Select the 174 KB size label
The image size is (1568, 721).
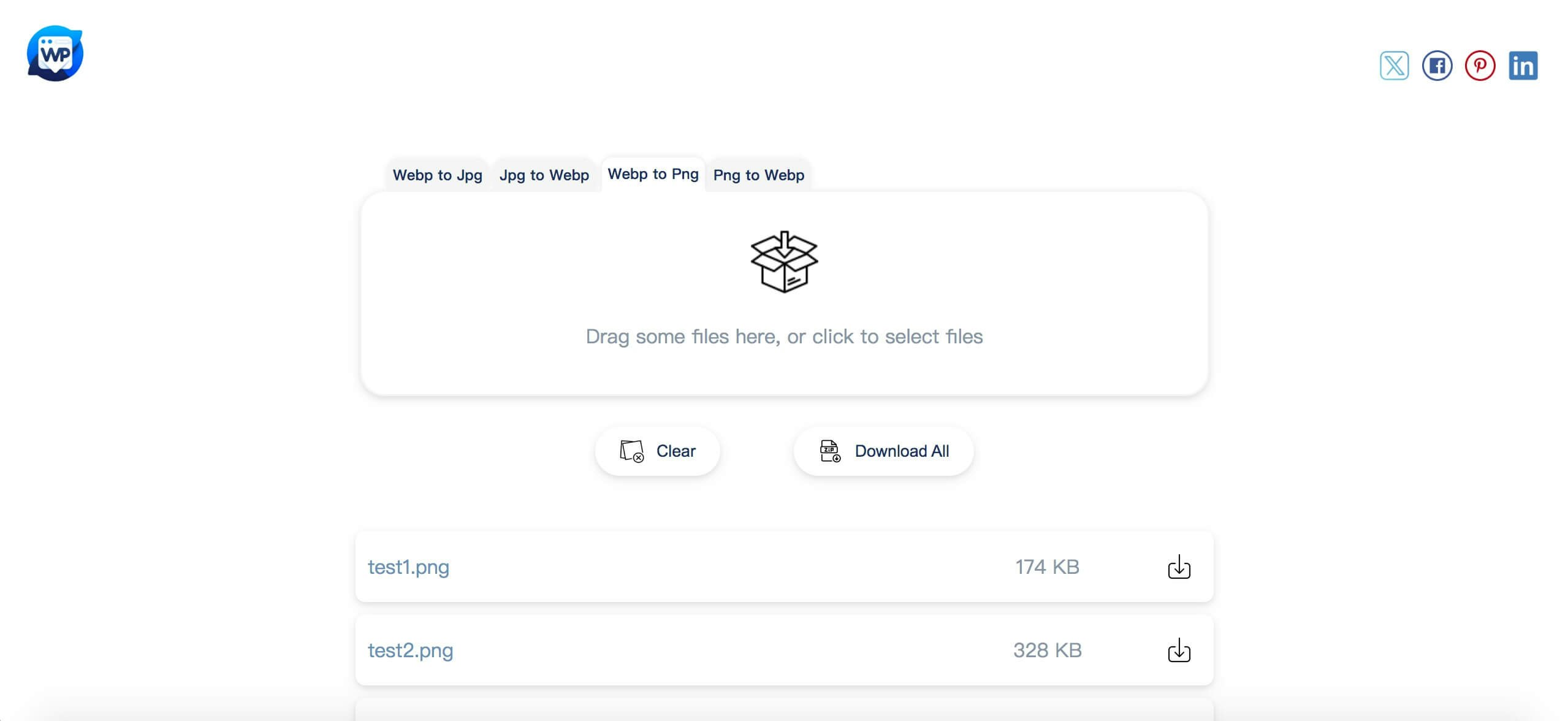click(x=1047, y=567)
